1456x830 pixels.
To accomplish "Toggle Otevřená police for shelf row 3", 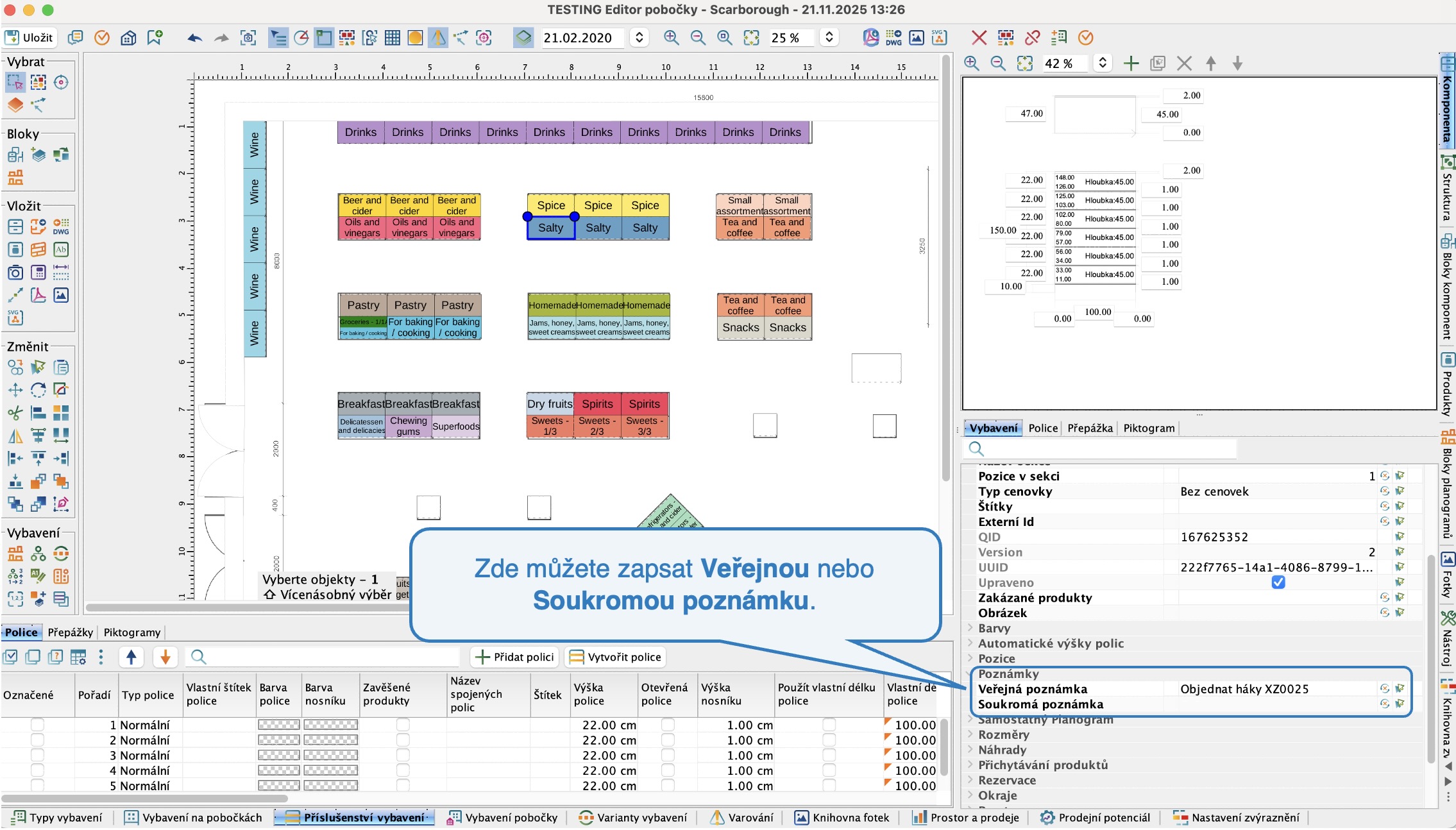I will pyautogui.click(x=668, y=756).
